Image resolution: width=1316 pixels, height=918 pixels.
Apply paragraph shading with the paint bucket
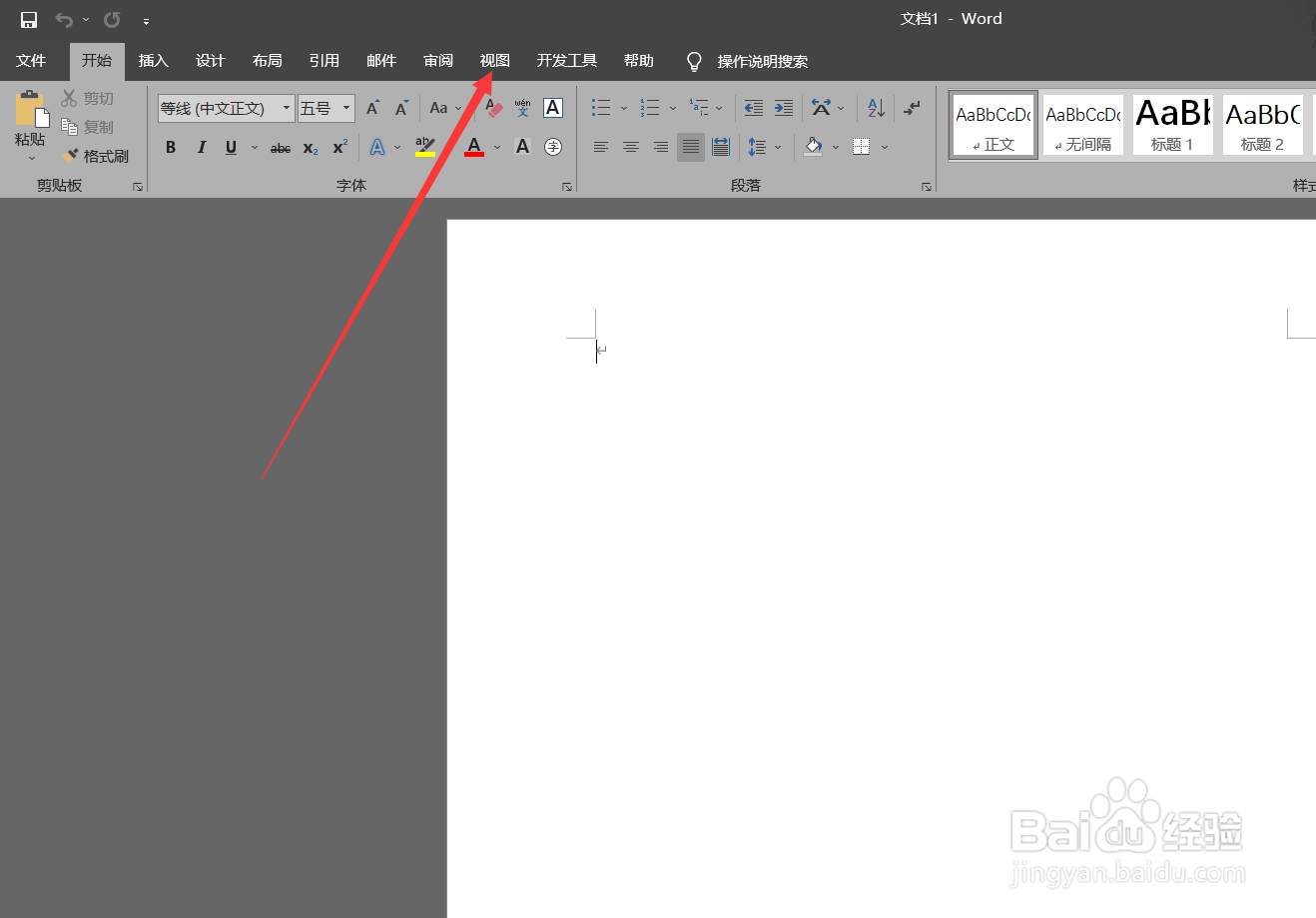point(814,147)
